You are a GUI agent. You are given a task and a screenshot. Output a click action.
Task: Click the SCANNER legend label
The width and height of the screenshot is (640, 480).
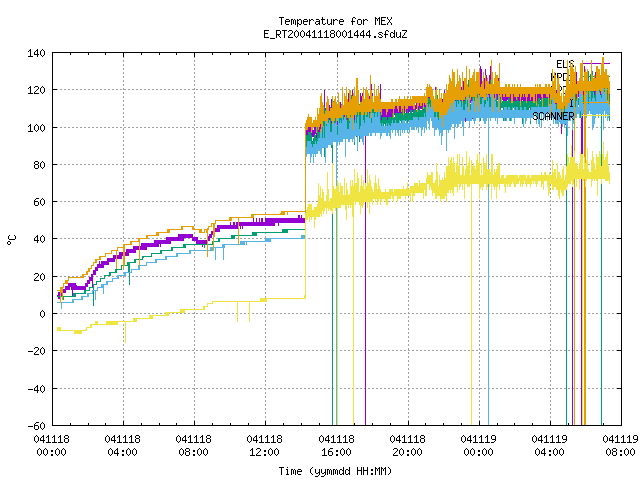(x=553, y=116)
